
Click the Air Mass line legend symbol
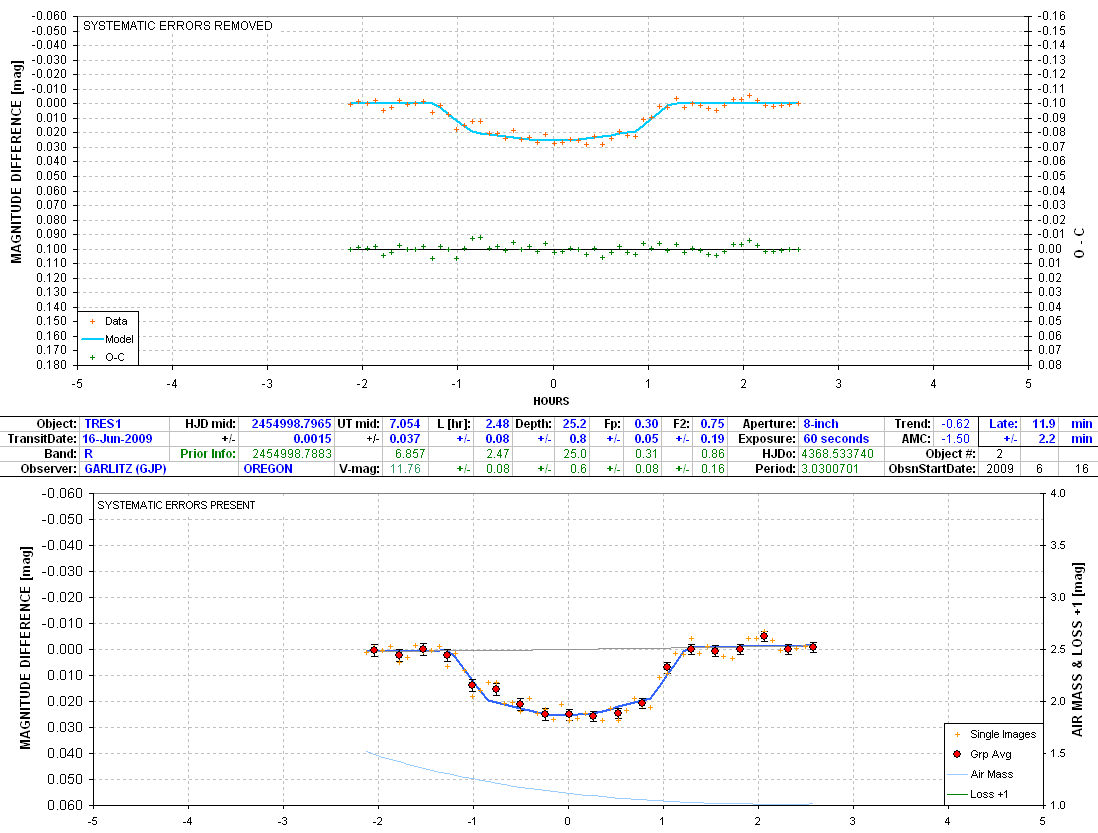point(957,775)
